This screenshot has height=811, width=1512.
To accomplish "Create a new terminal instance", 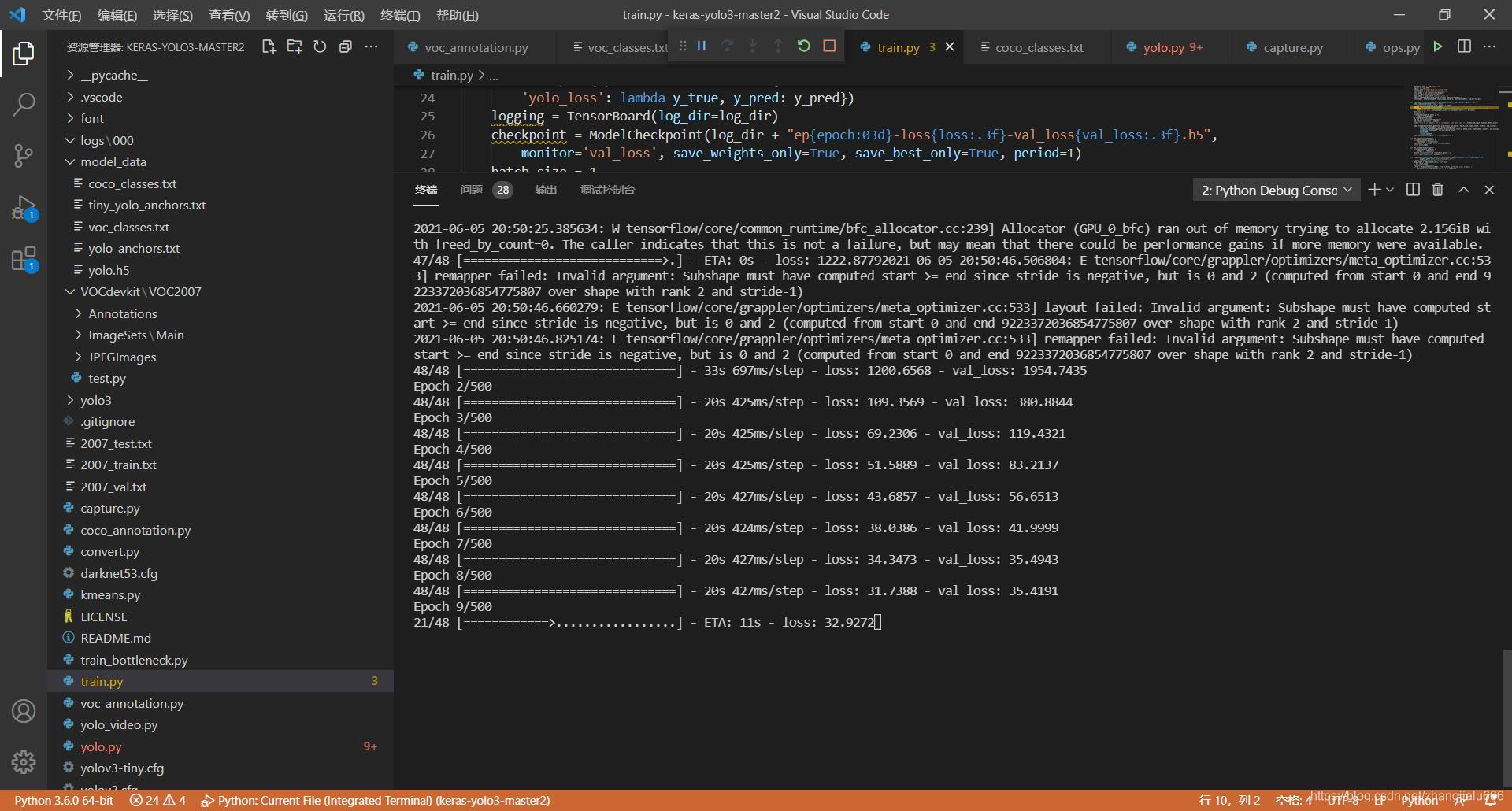I will pos(1374,190).
